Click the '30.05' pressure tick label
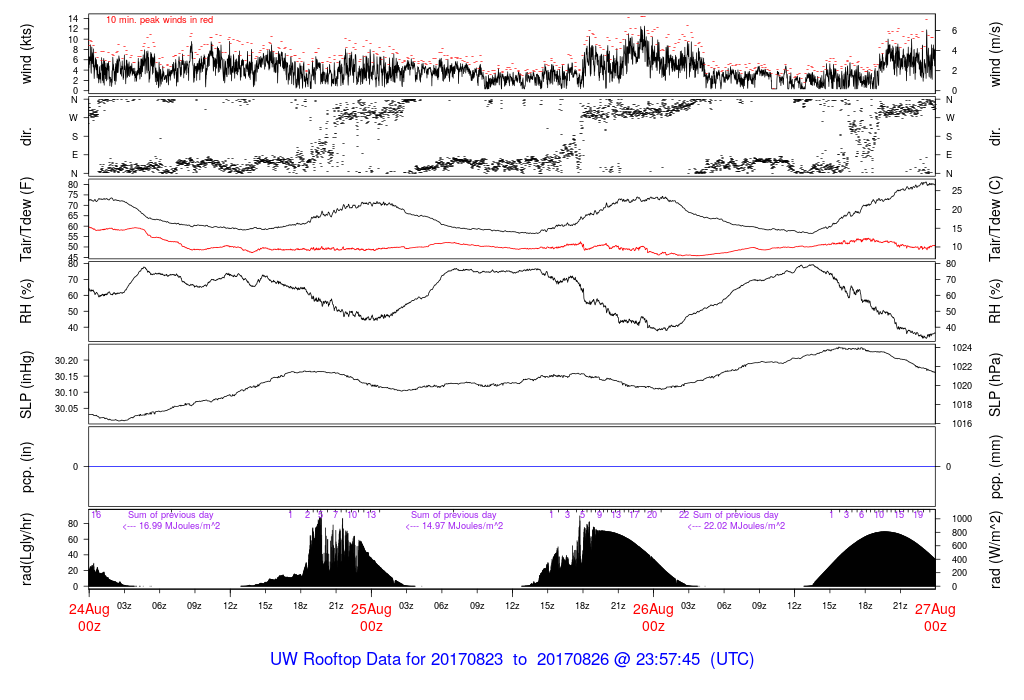 pos(67,409)
